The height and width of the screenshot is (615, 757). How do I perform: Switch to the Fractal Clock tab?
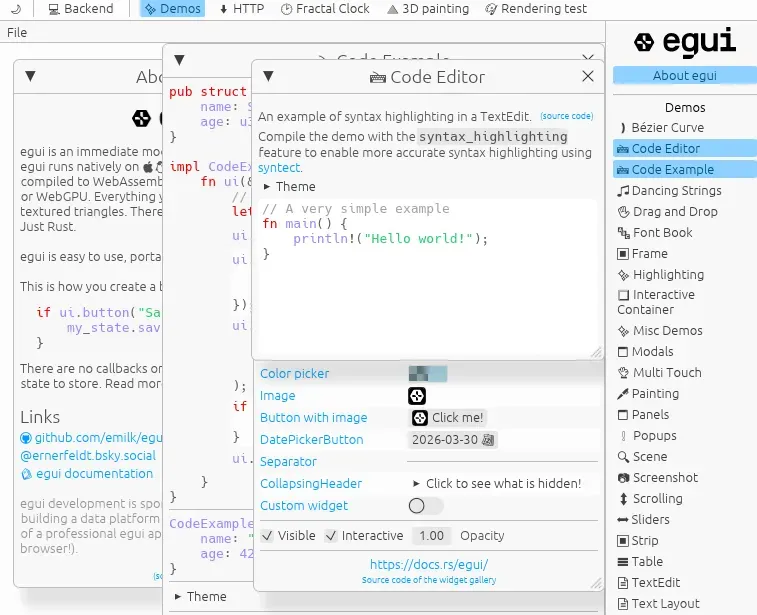point(324,9)
